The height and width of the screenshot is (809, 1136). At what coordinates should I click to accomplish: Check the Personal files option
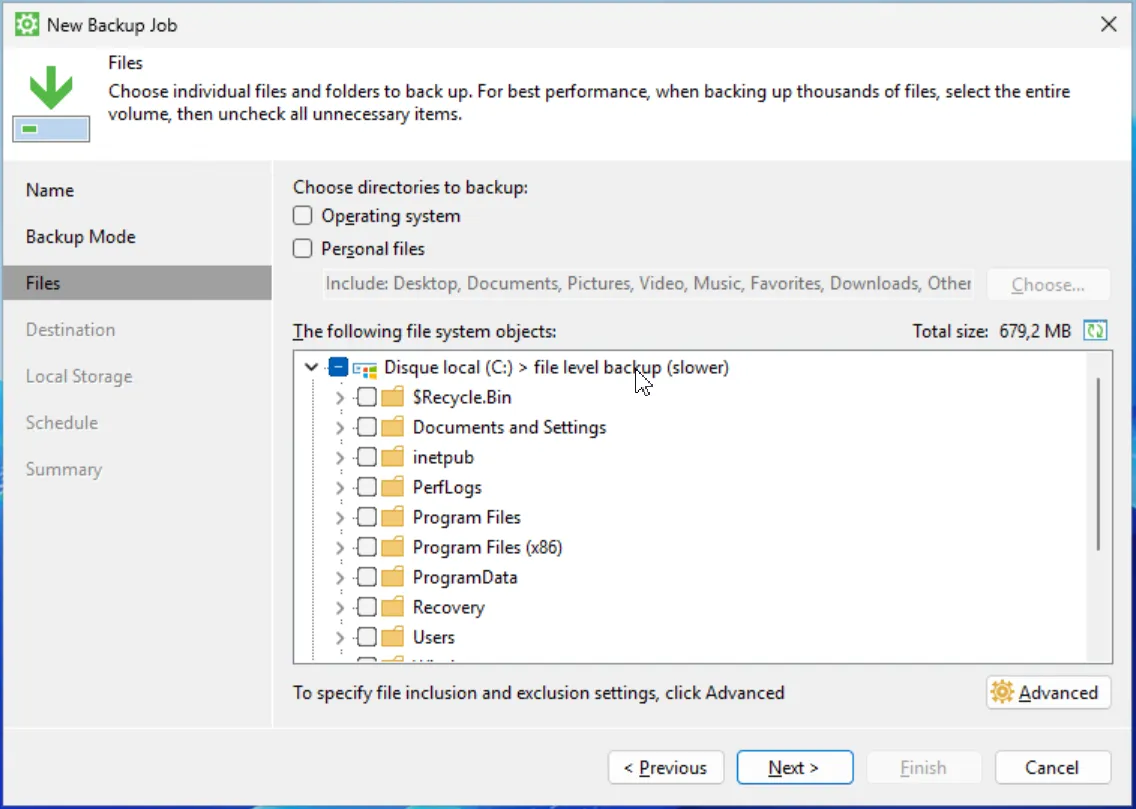(303, 249)
